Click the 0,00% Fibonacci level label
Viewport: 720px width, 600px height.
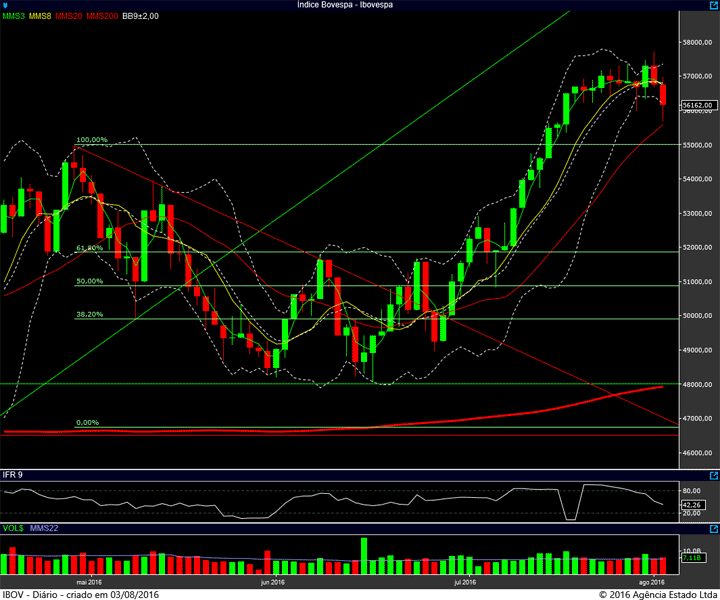[87, 422]
